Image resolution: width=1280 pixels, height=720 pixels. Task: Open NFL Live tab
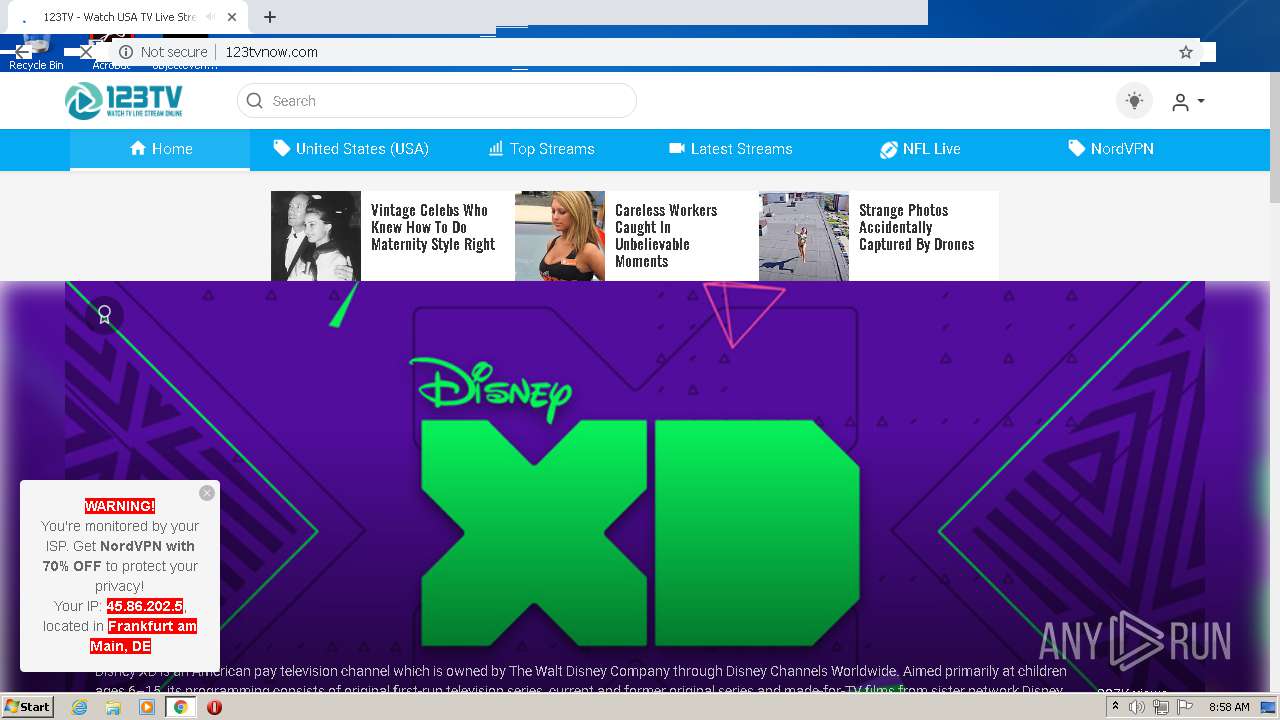(x=920, y=149)
